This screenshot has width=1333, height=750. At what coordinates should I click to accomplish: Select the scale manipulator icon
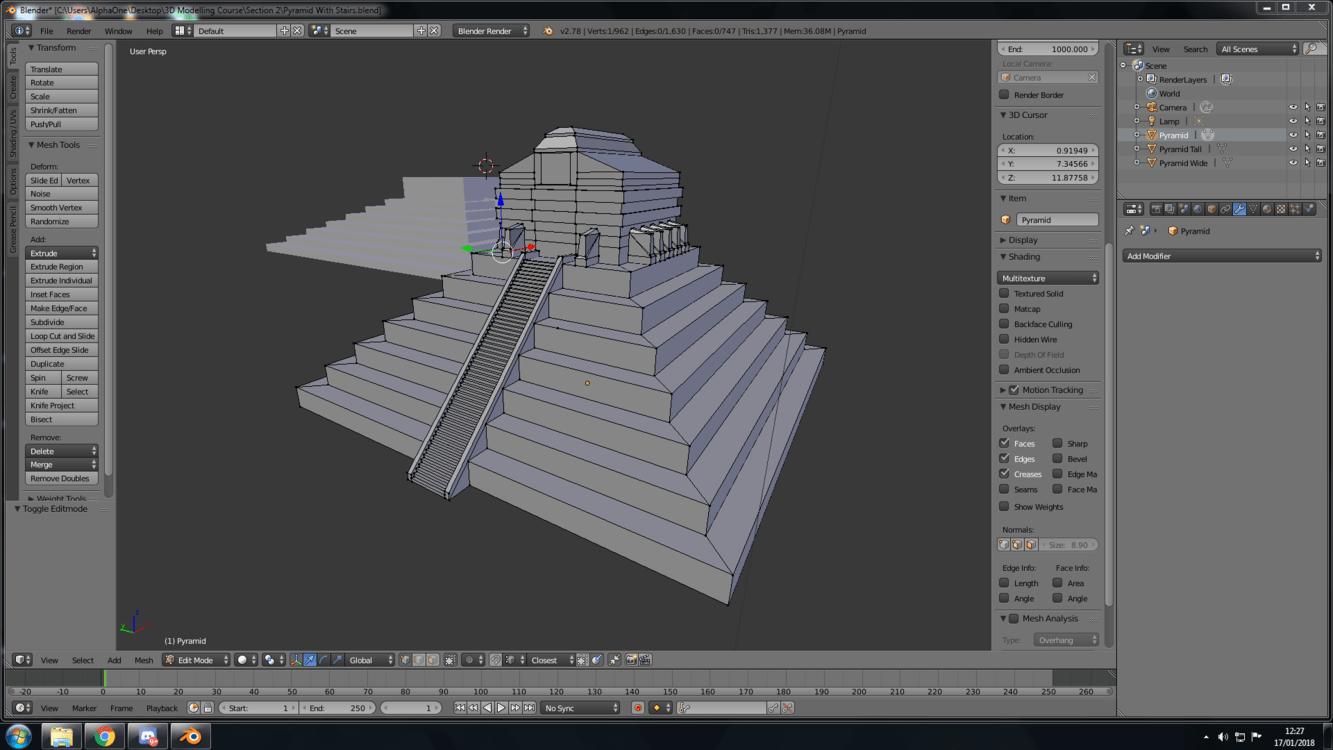tap(337, 660)
